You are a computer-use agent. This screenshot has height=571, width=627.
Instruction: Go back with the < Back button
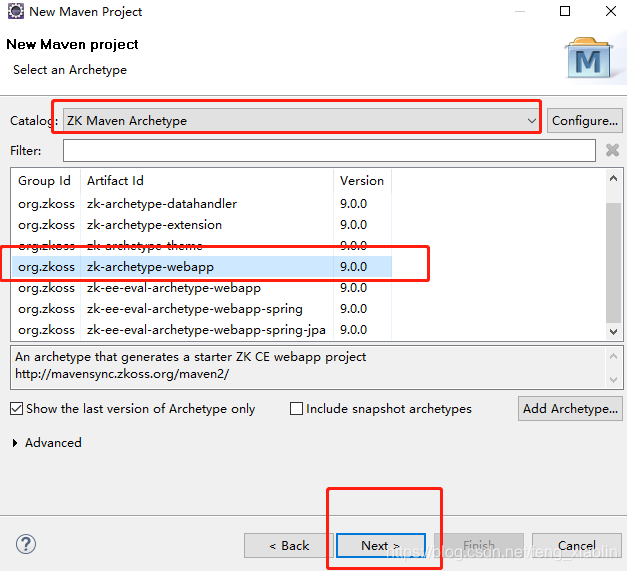coord(289,545)
